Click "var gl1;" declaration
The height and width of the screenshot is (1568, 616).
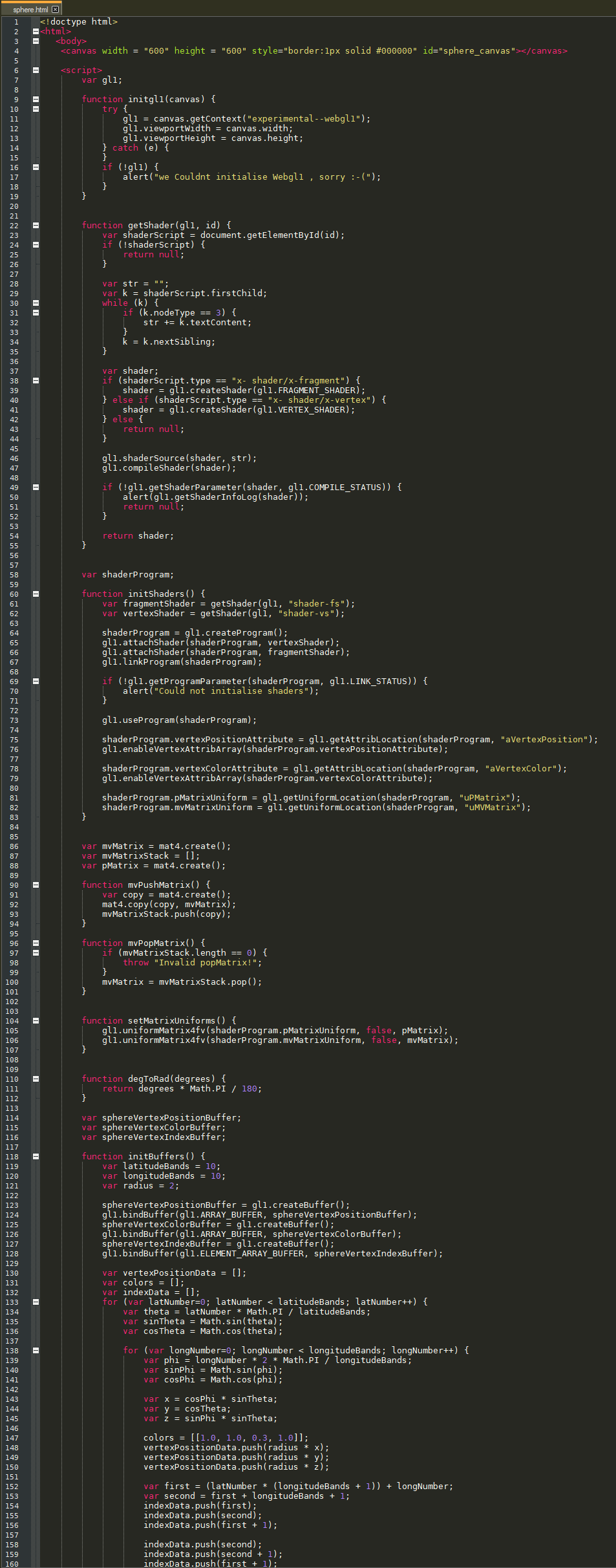coord(101,80)
